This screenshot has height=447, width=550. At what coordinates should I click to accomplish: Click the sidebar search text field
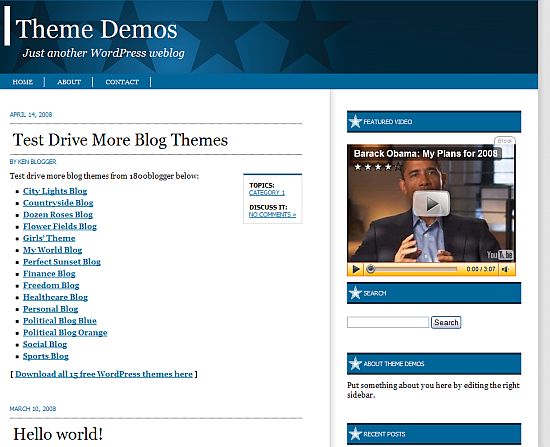(x=388, y=322)
